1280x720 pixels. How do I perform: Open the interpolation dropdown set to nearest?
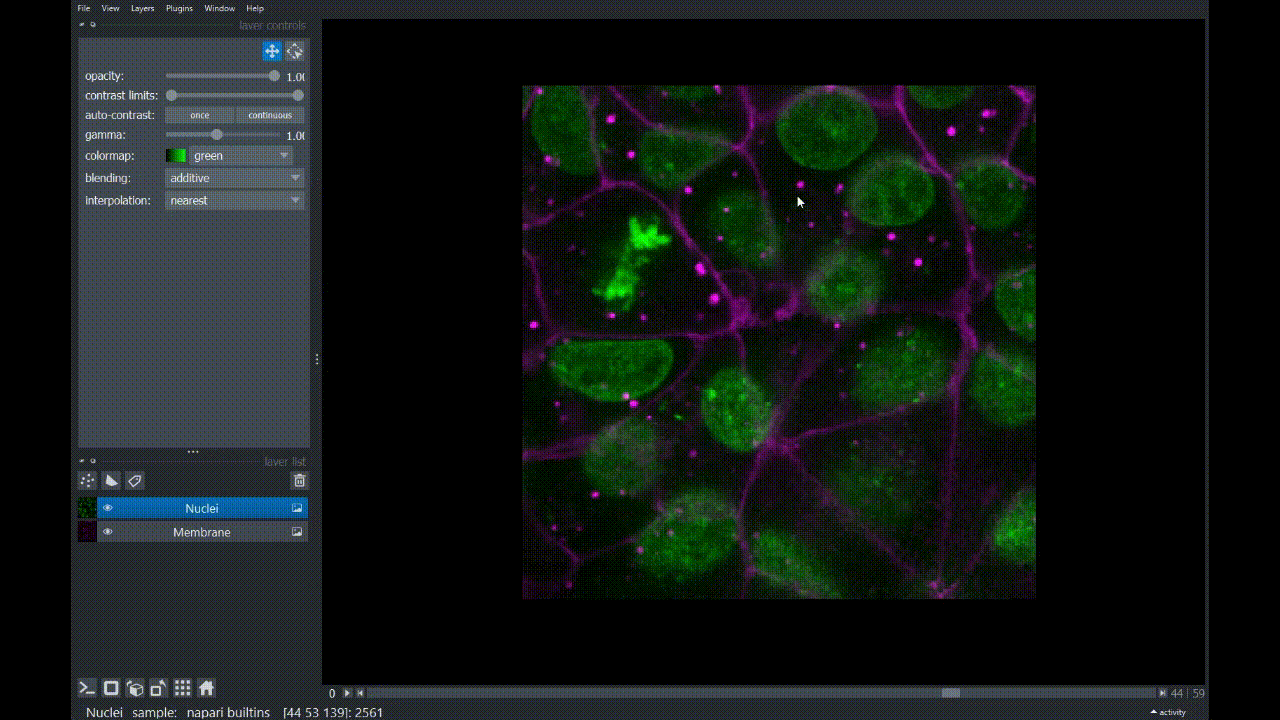pyautogui.click(x=235, y=200)
